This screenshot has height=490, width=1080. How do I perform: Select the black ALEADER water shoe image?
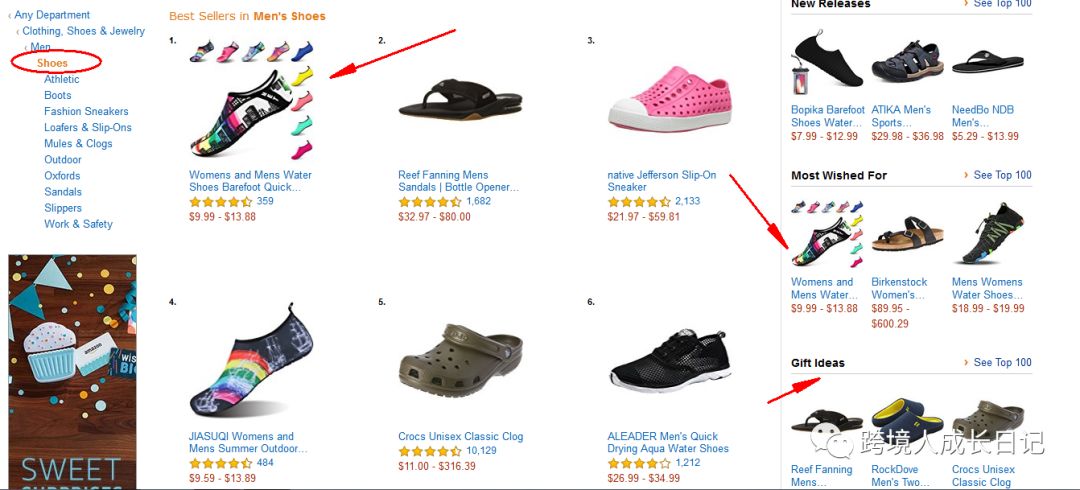pos(669,361)
